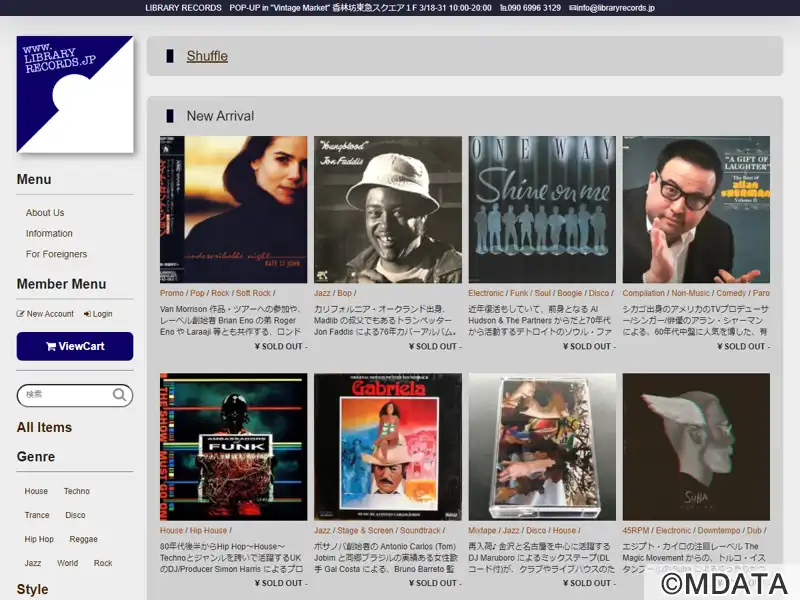Open the Youngblood Jon Faddis album cover
This screenshot has width=800, height=600.
pos(388,209)
